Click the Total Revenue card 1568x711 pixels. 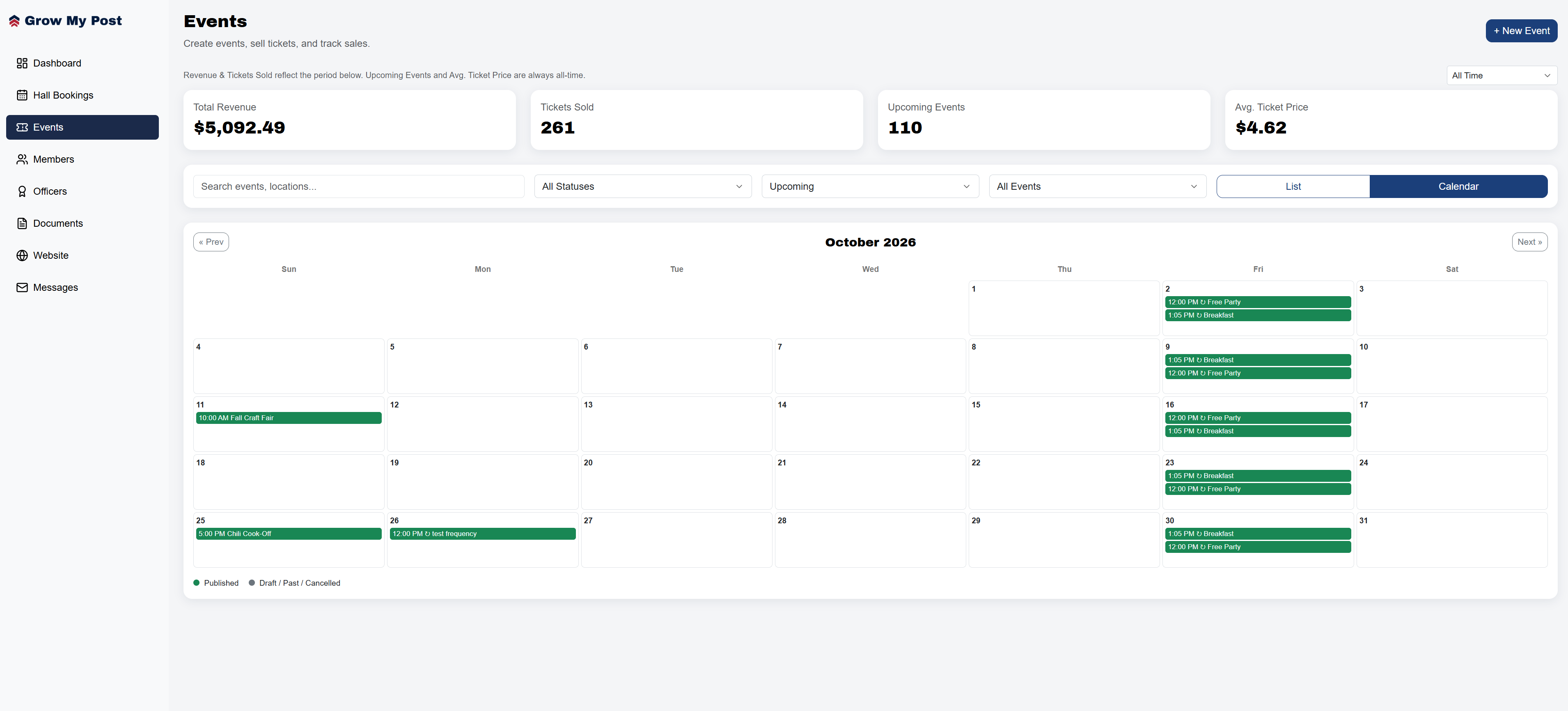coord(349,120)
